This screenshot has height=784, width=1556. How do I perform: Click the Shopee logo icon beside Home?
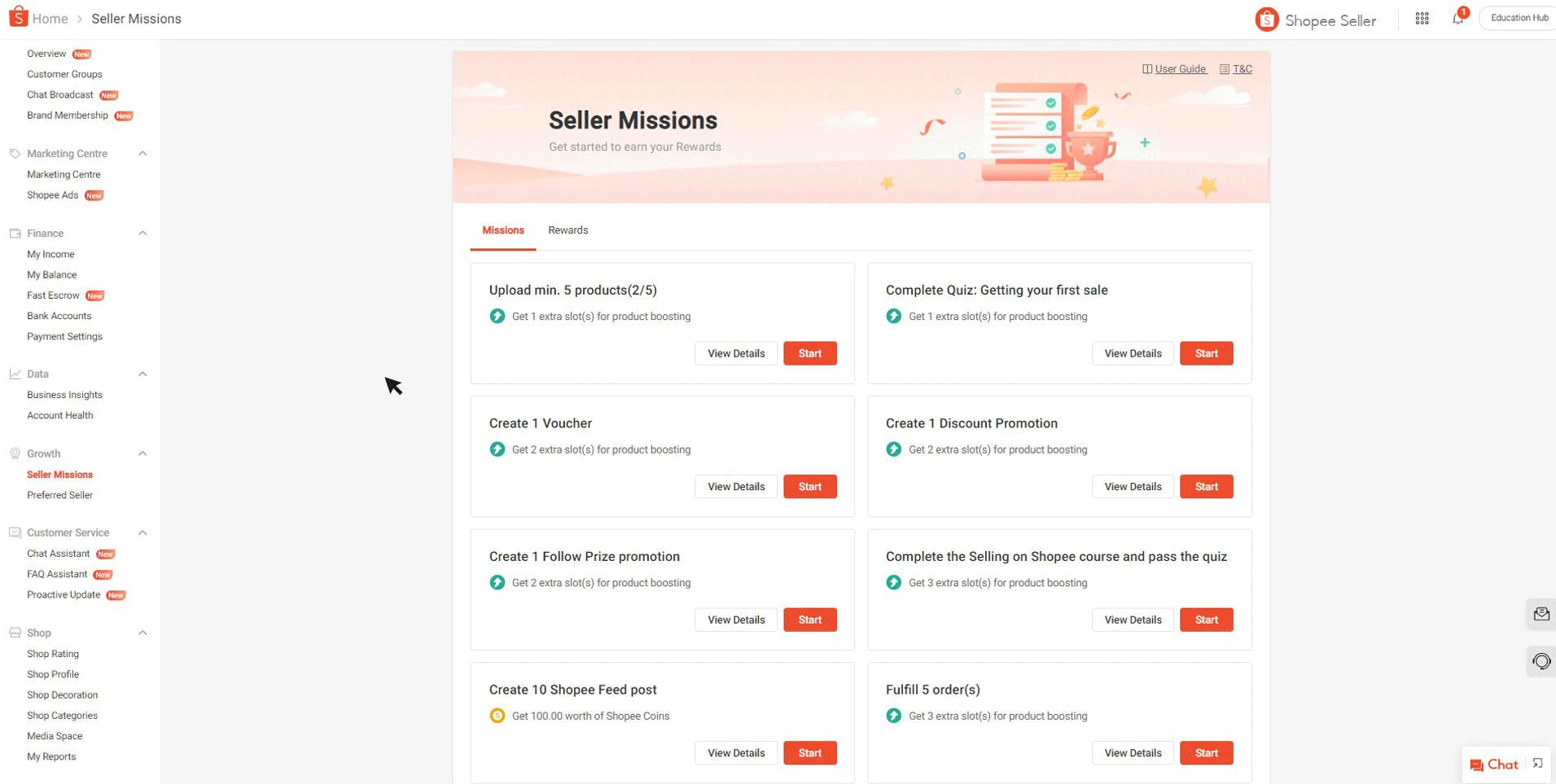coord(18,17)
